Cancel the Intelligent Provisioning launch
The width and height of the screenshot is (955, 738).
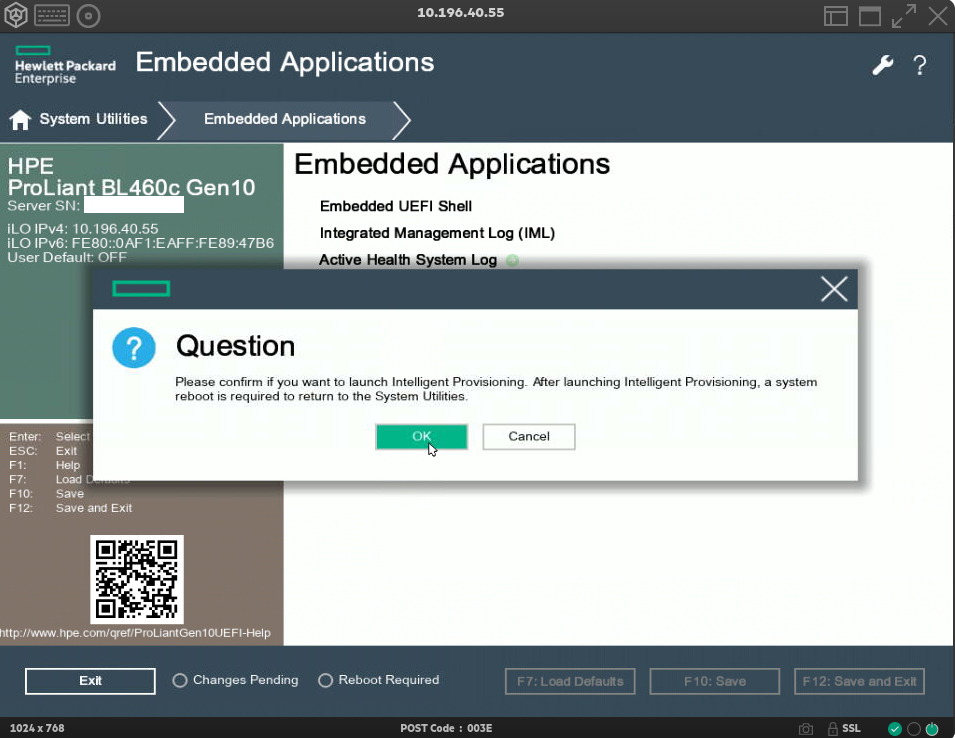coord(529,437)
